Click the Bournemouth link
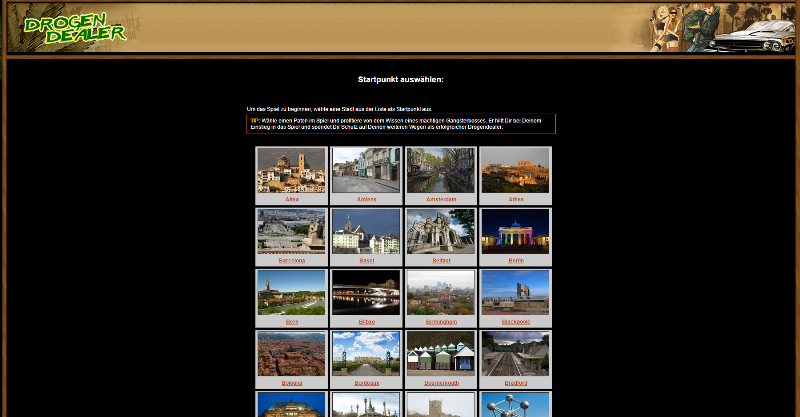The image size is (800, 417). pos(441,383)
